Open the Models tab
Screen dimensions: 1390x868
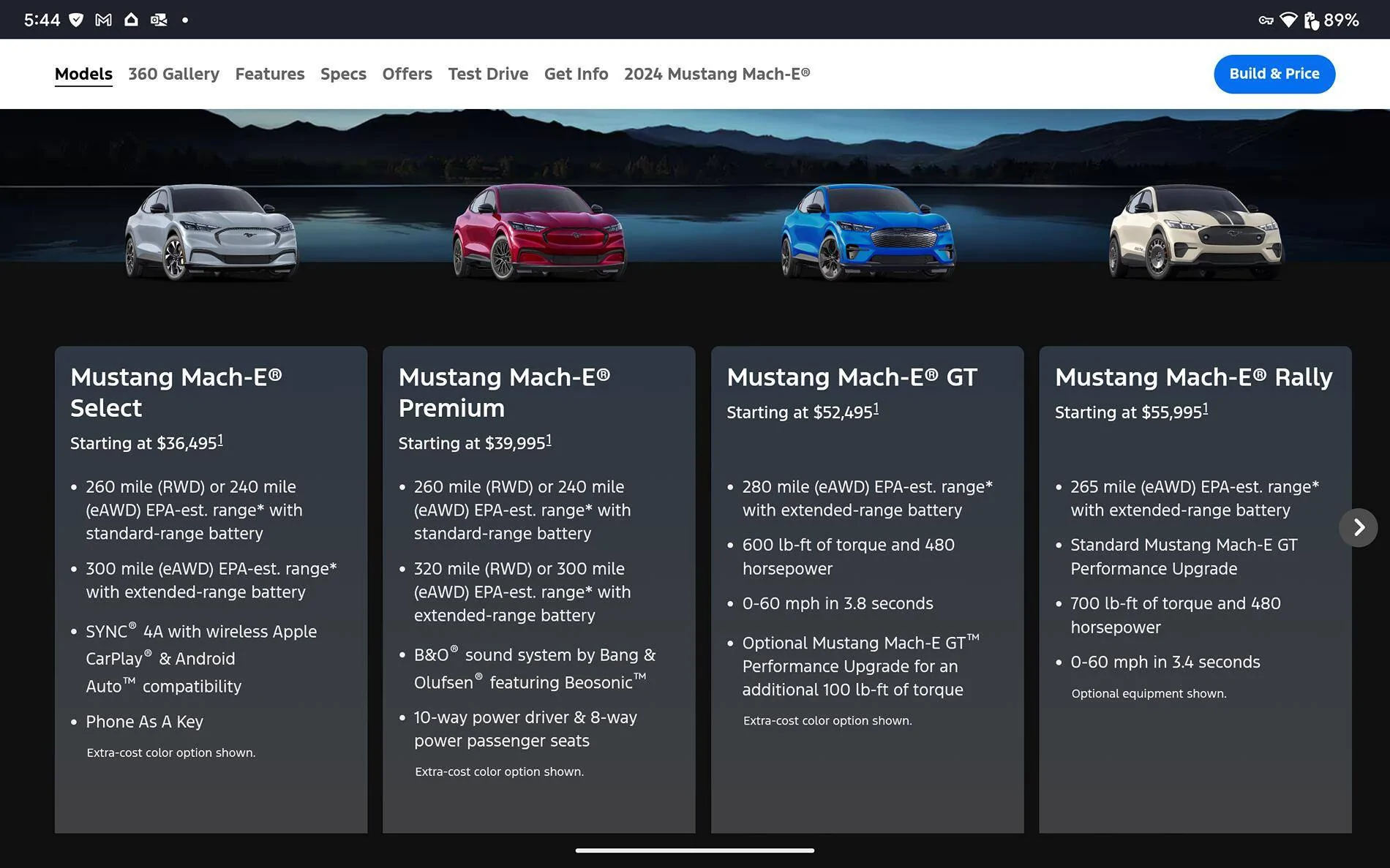(83, 74)
